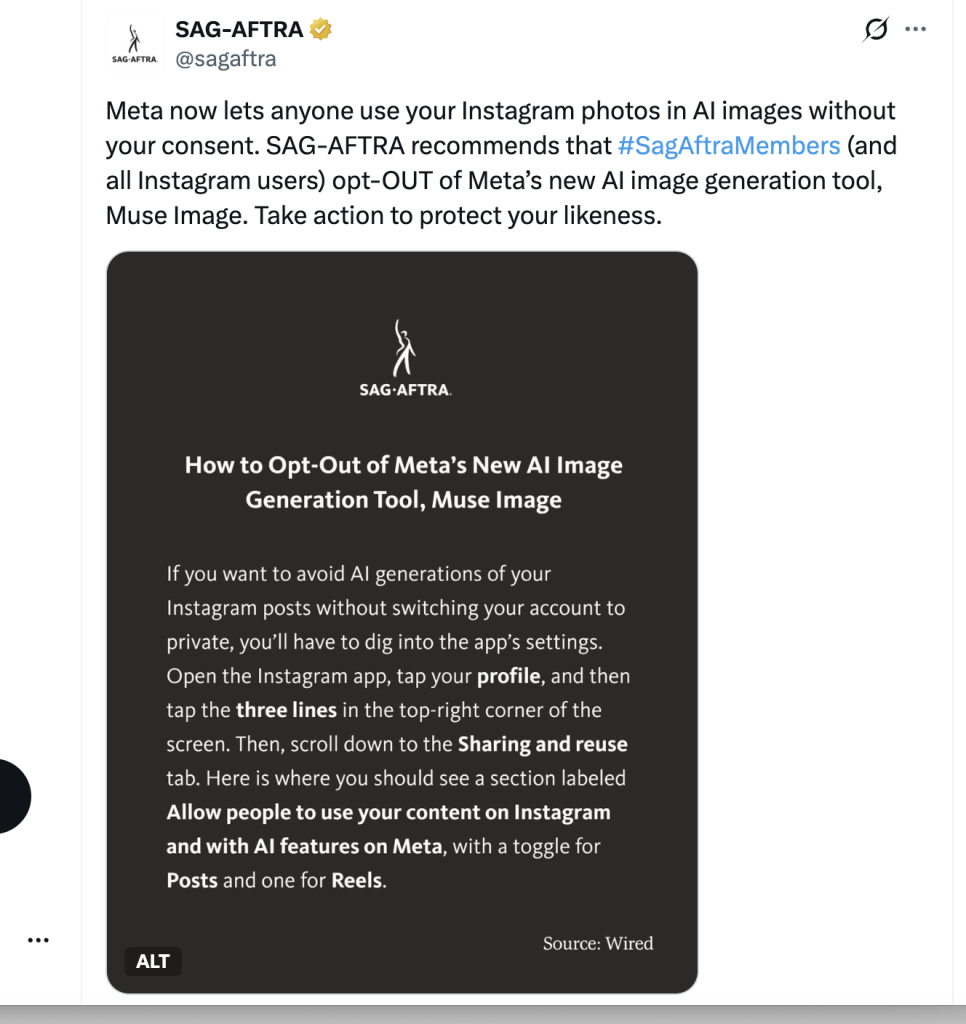Click the "How to Opt-Out" headline in image

tap(404, 482)
